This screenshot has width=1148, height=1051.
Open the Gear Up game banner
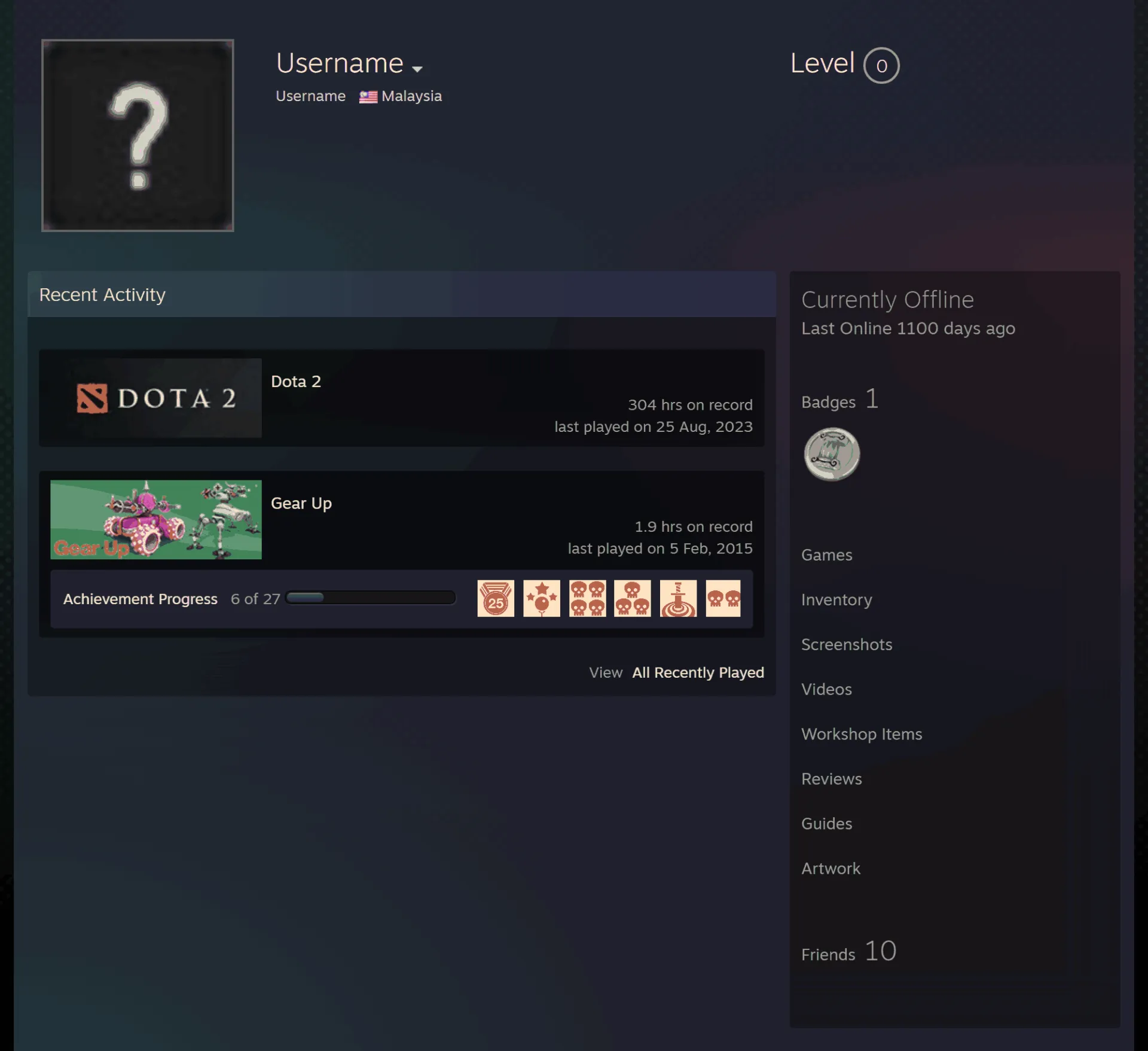[x=155, y=519]
